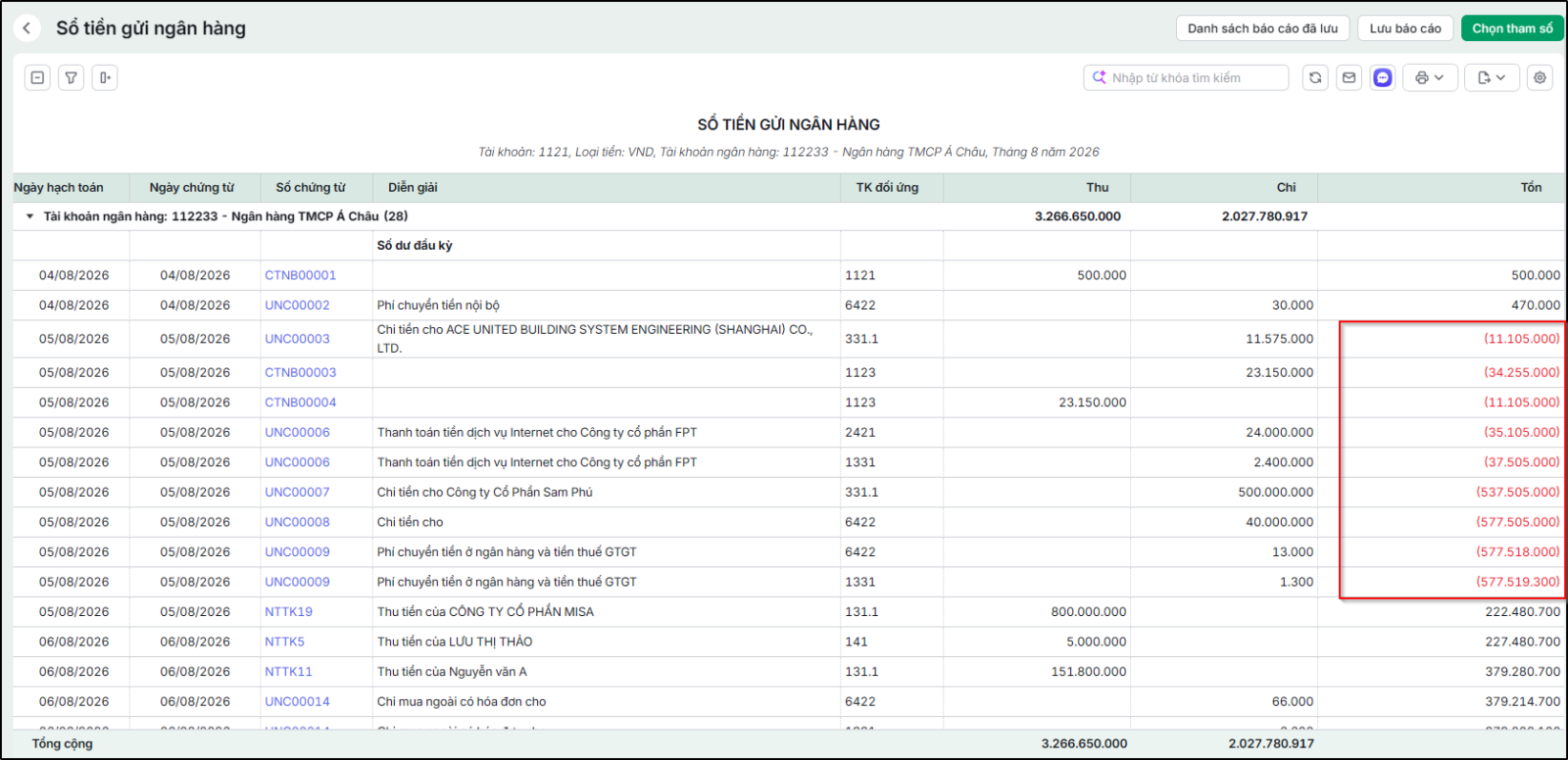
Task: Open voucher link NTTK19
Action: click(288, 611)
